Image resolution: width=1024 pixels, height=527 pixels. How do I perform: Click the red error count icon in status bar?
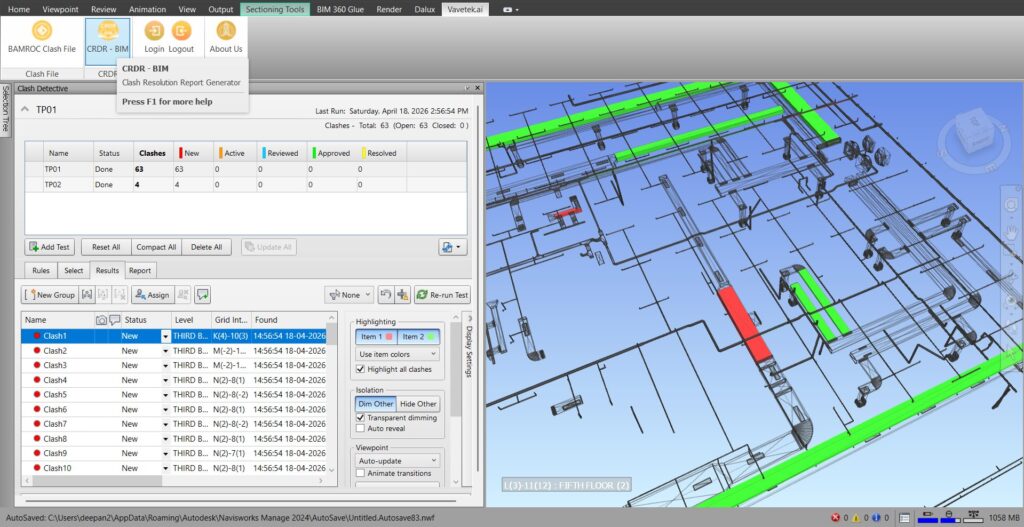835,518
